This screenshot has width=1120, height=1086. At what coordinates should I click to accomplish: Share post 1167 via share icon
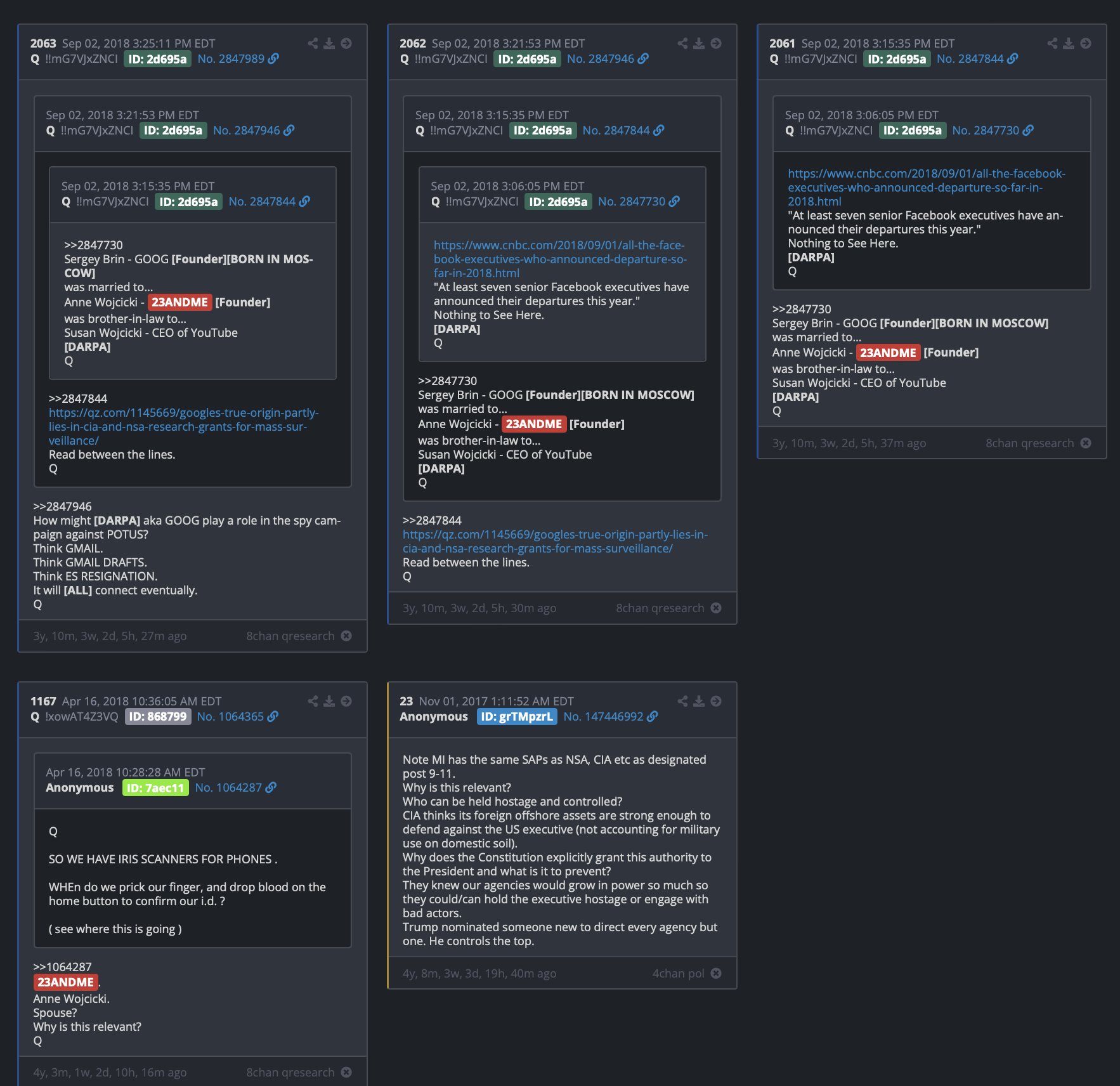click(313, 701)
